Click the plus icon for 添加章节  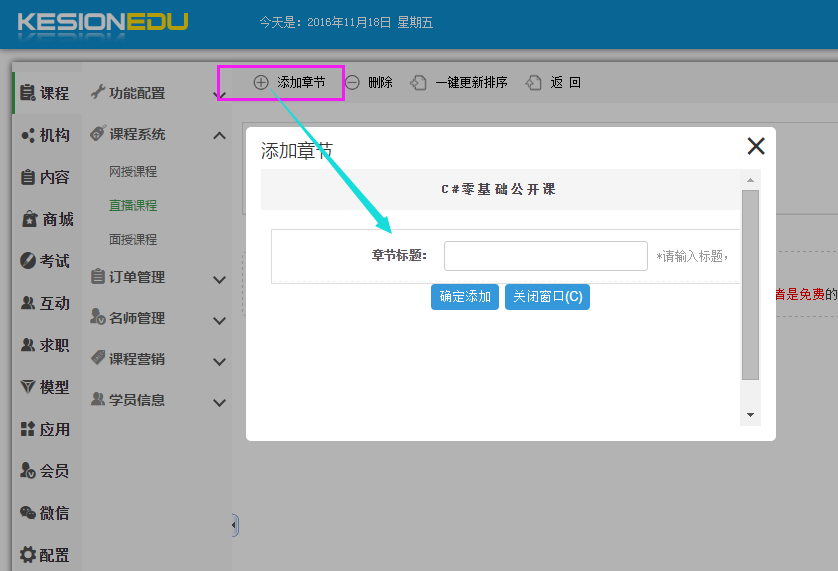pyautogui.click(x=261, y=83)
